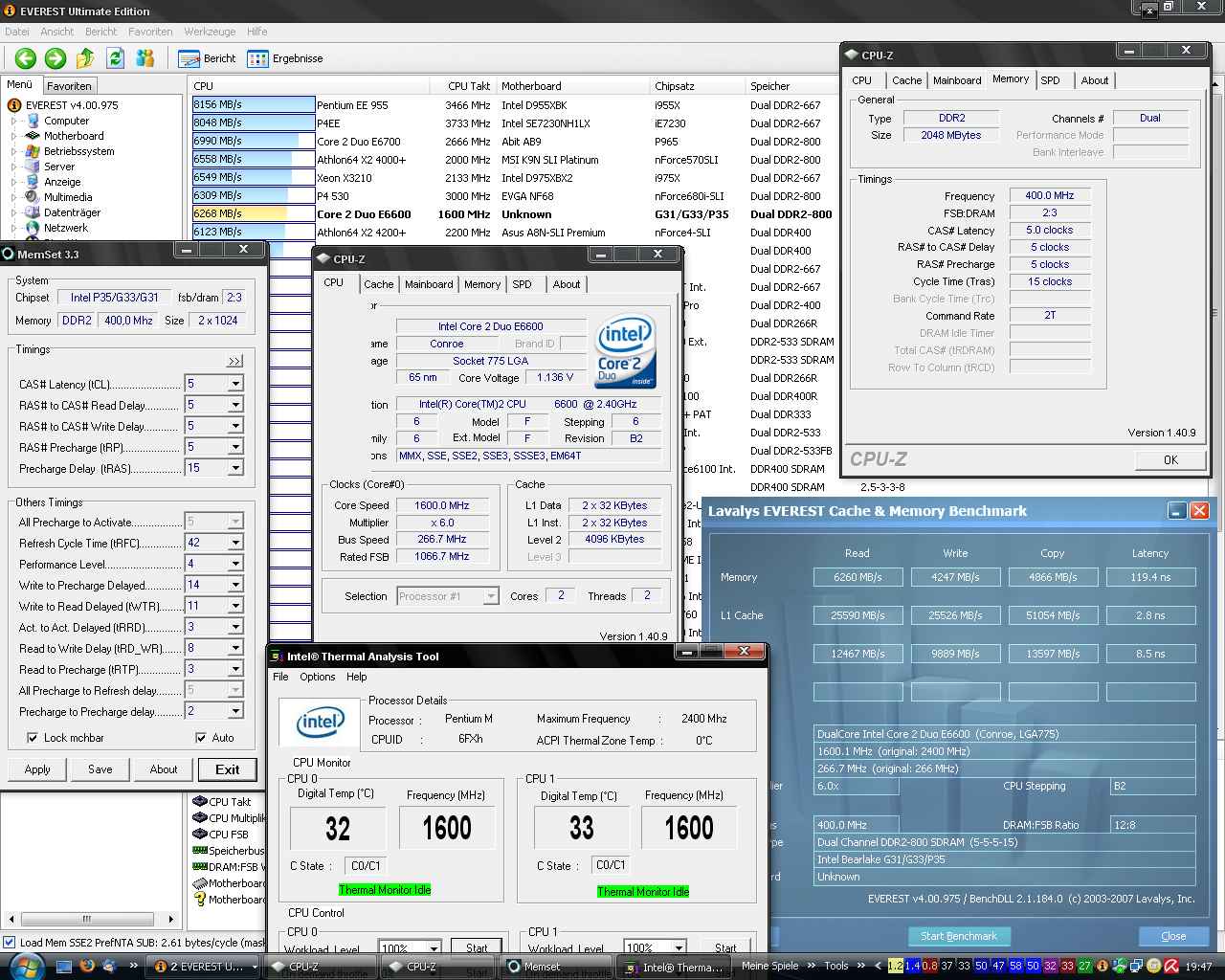Click Windows Start orb on taskbar
The height and width of the screenshot is (980, 1225).
pos(26,966)
